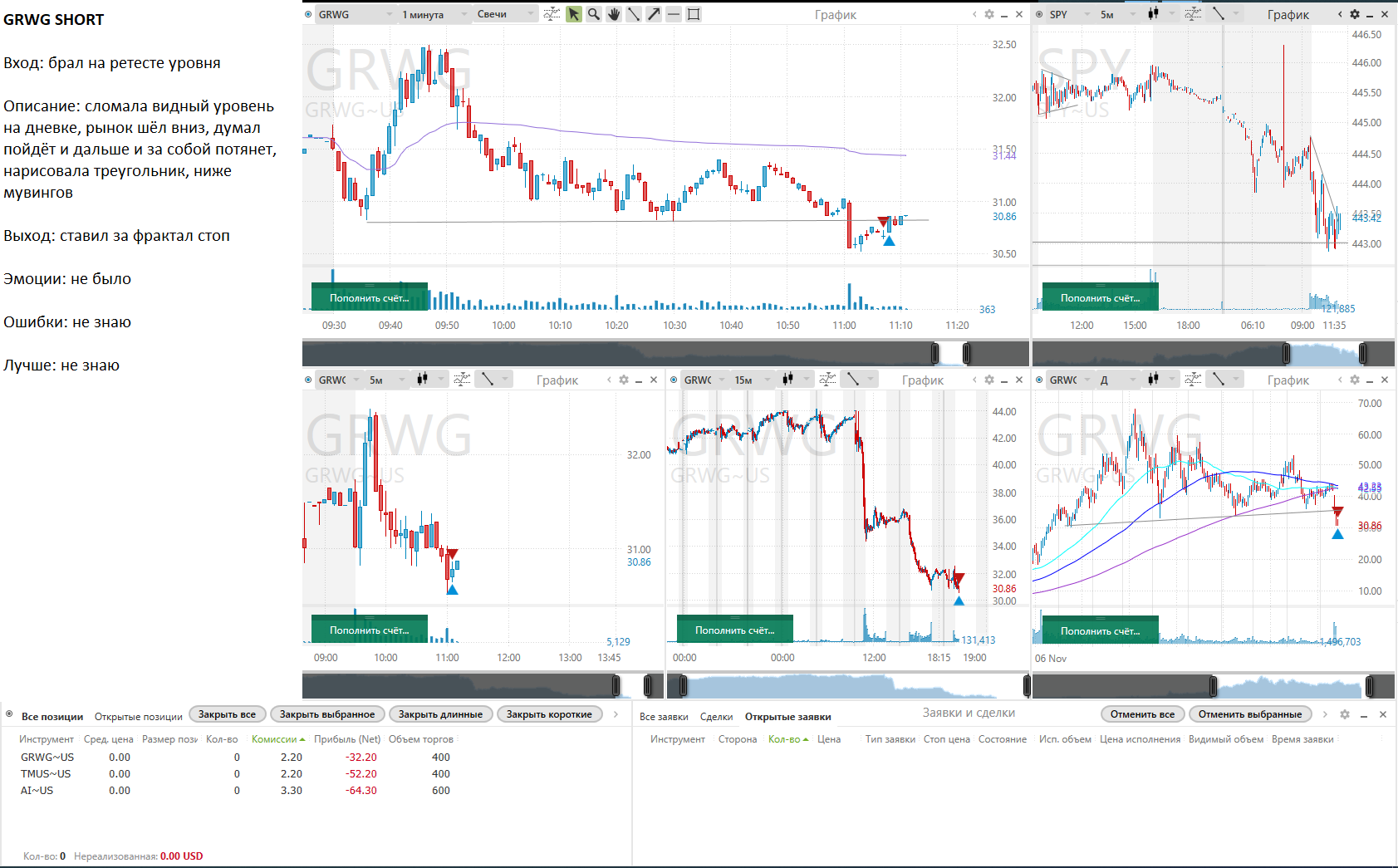
Task: Choose the rectangle drawing tool in the GRWG 1-minute chart
Action: [x=694, y=14]
